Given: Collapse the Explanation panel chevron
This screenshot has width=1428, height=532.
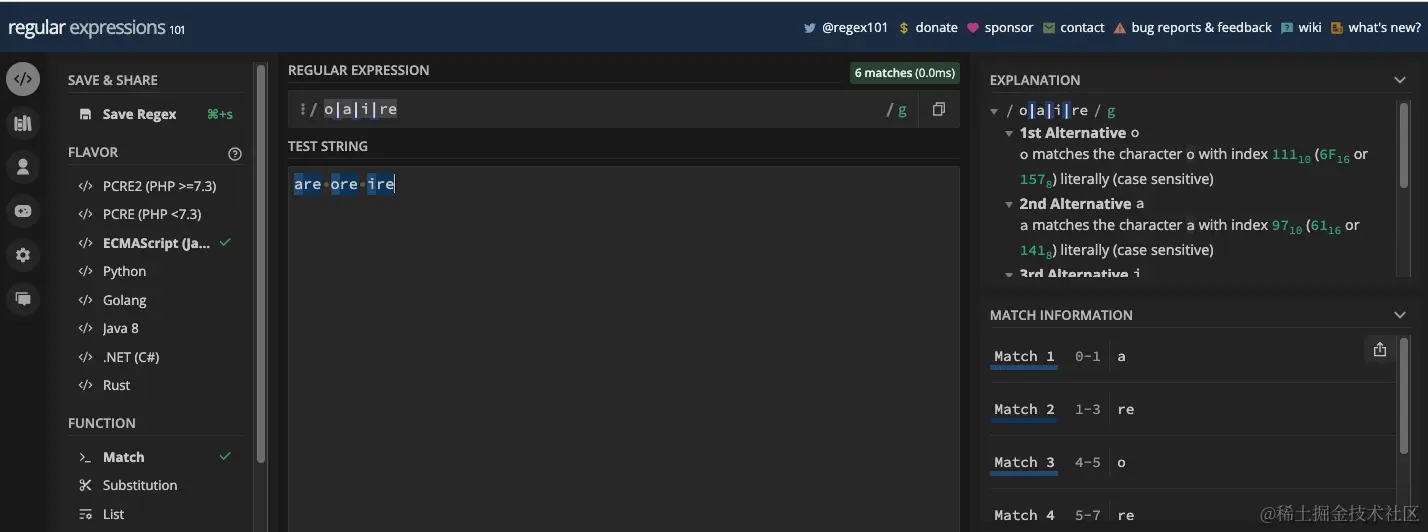Looking at the screenshot, I should pyautogui.click(x=1399, y=80).
